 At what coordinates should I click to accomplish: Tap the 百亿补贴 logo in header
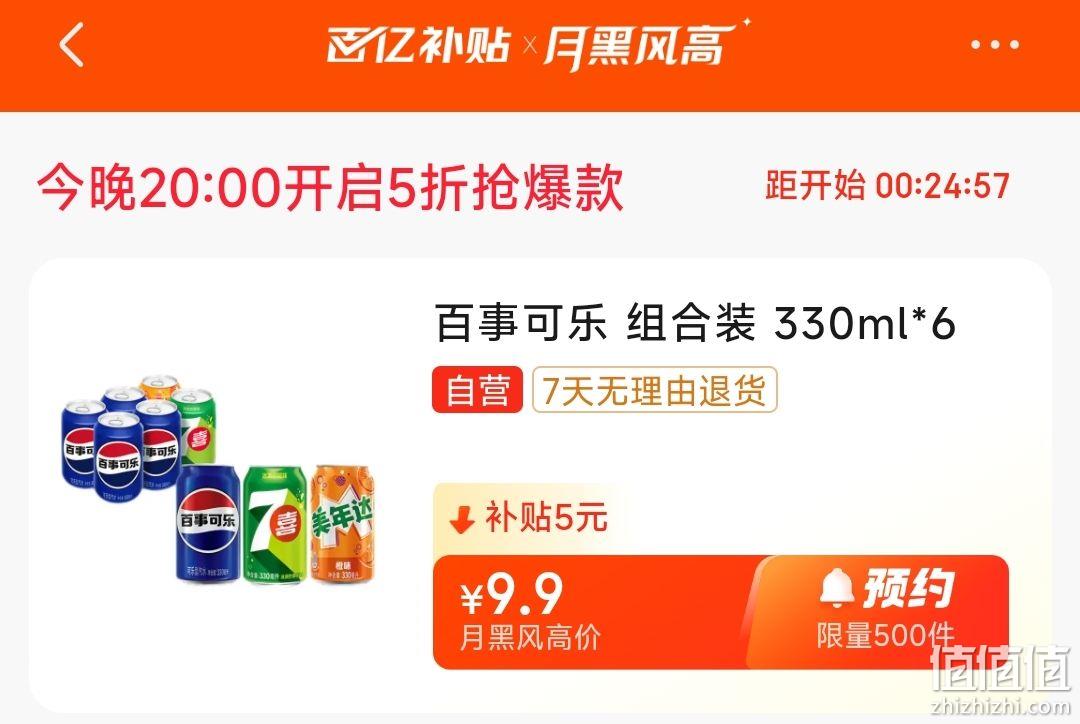tap(417, 45)
